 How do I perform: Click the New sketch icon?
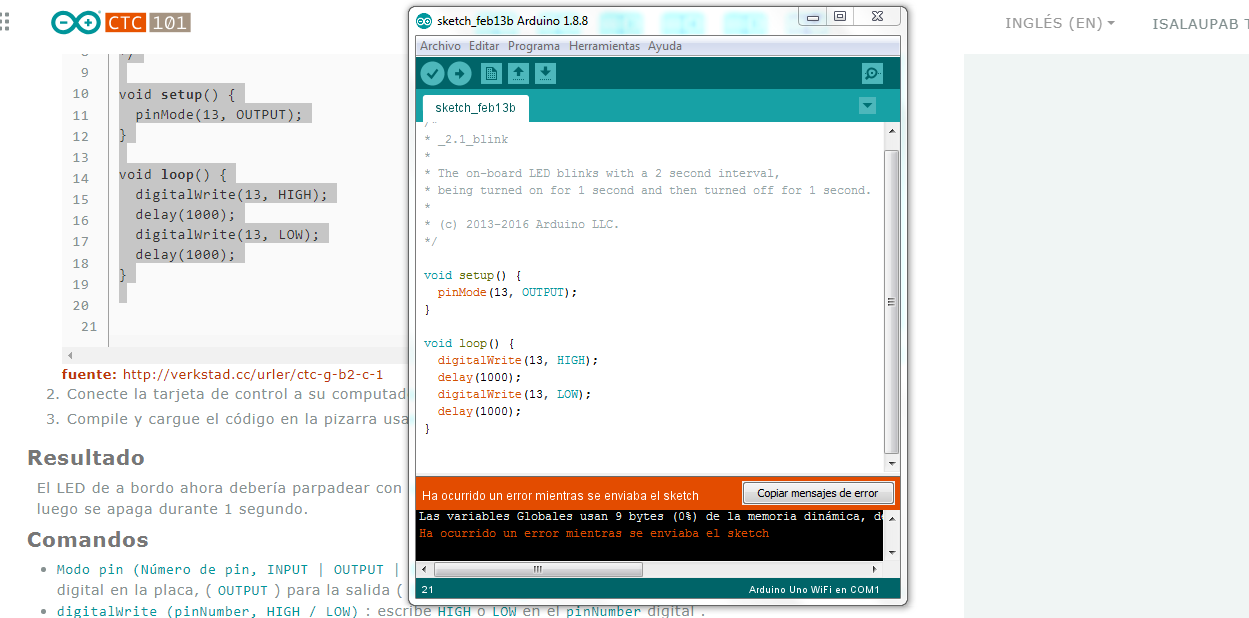[x=491, y=73]
